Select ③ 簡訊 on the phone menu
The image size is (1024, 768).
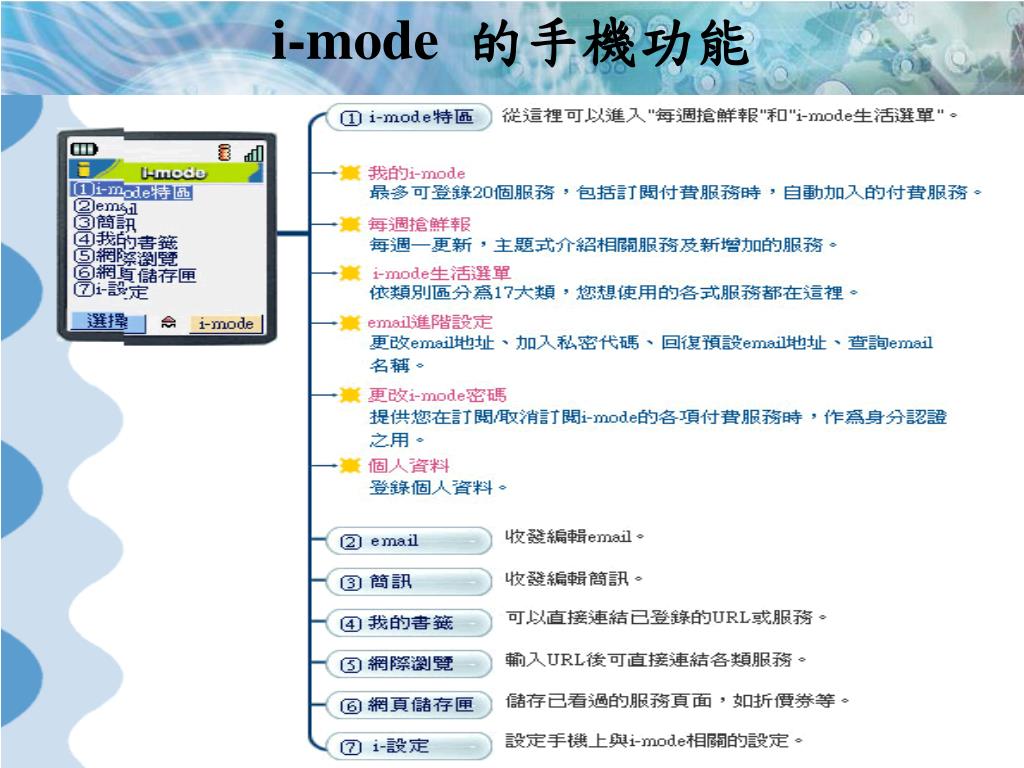[105, 223]
